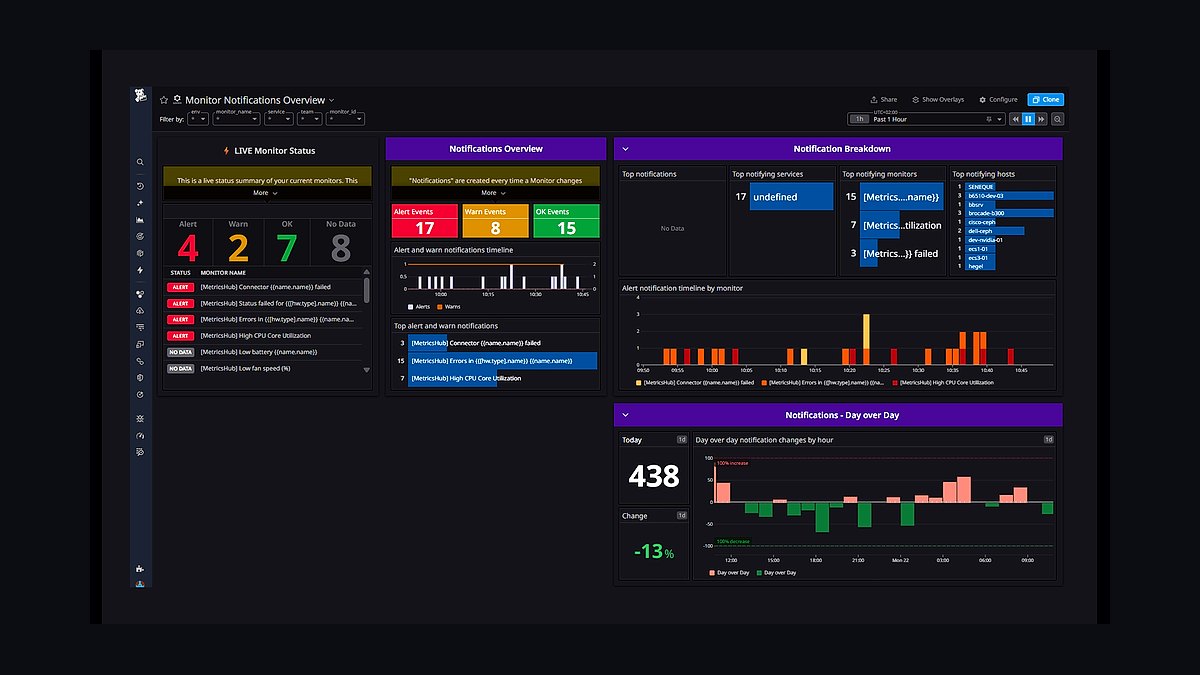Click the monitor list scrollbar thumb
The width and height of the screenshot is (1200, 675).
pos(366,290)
